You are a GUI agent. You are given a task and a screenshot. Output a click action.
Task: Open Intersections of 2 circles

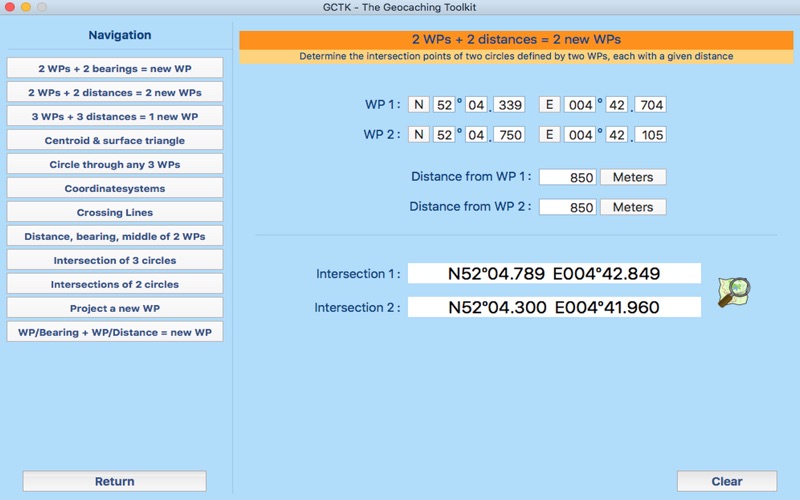(x=115, y=284)
